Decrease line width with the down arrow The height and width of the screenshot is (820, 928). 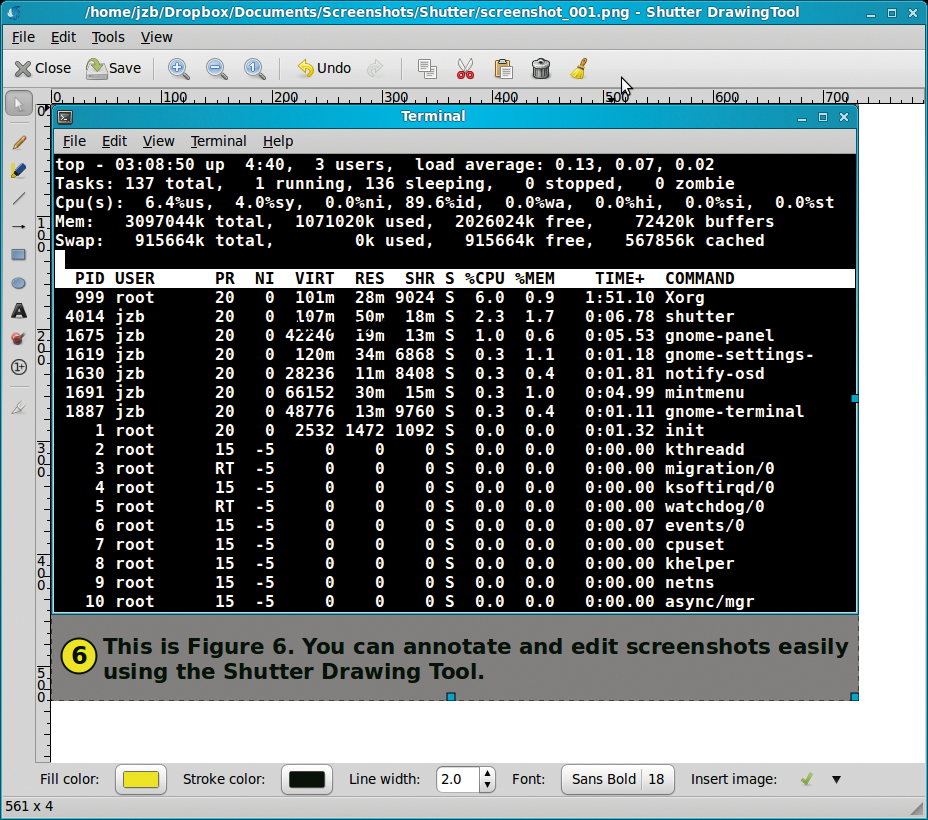(x=487, y=786)
